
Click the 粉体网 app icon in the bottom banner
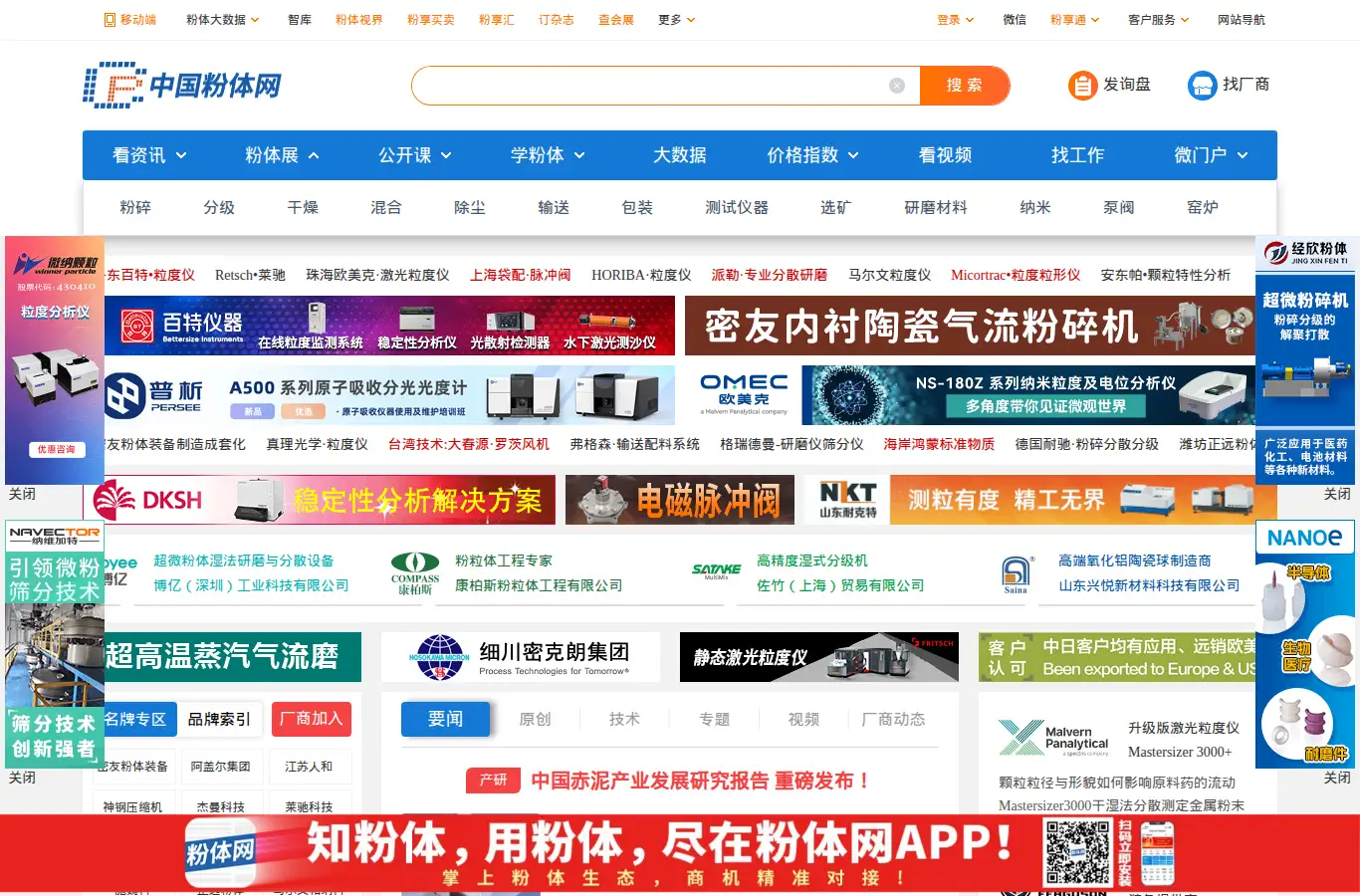tap(221, 852)
